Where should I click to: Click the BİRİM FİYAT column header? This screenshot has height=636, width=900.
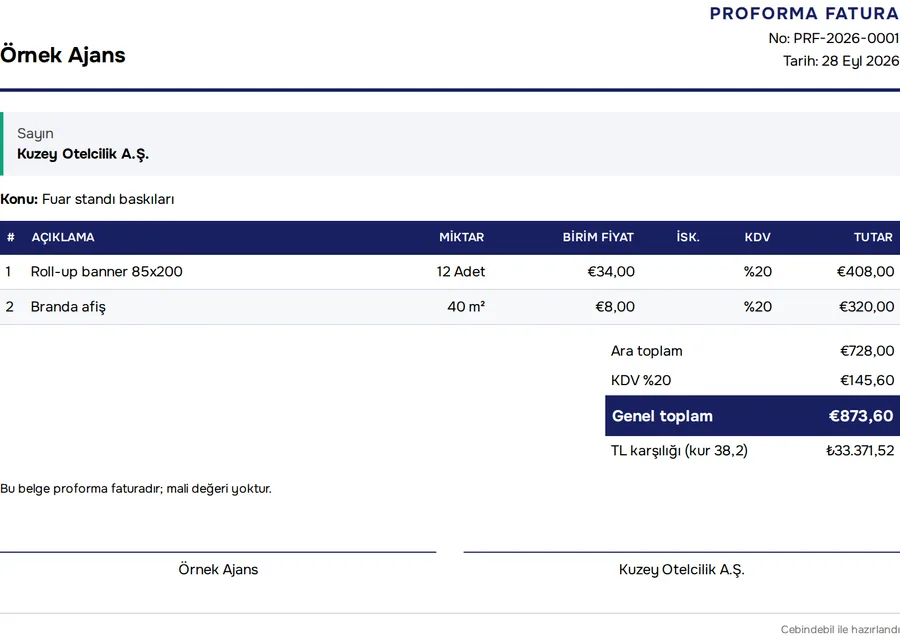(x=598, y=237)
